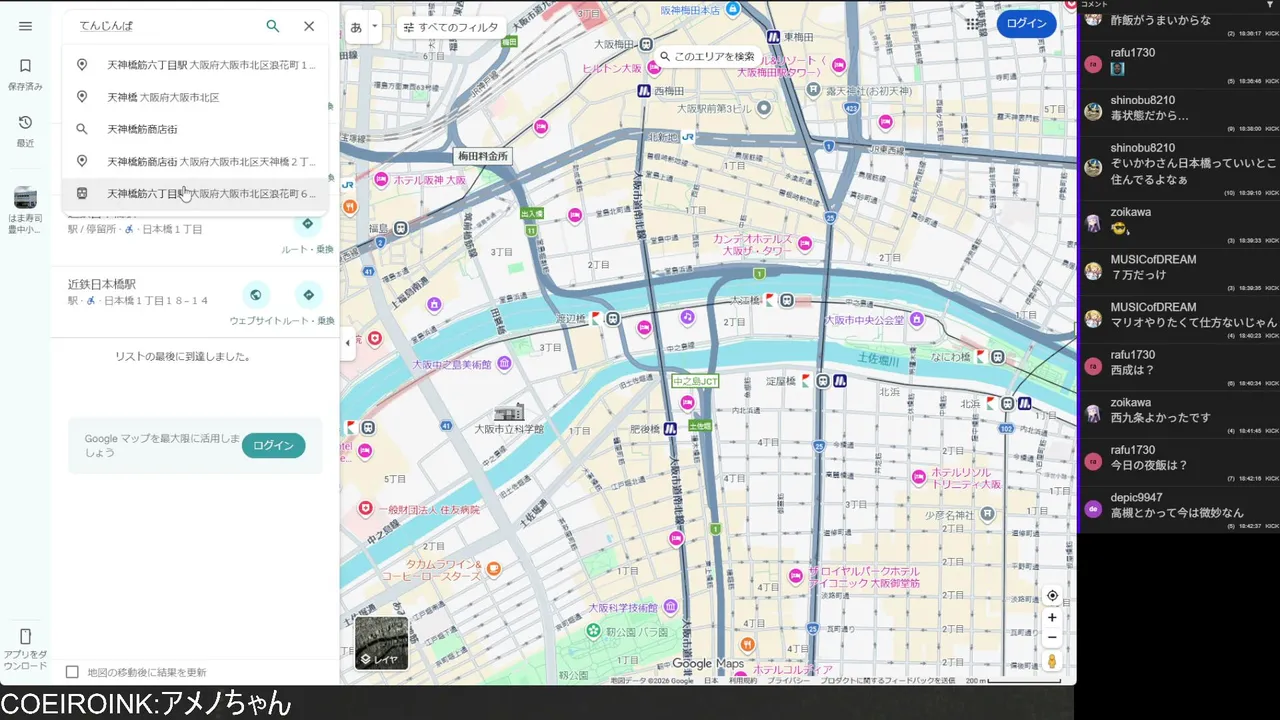1280x720 pixels.
Task: Open website for 近鉄日本橋駅
Action: click(256, 295)
